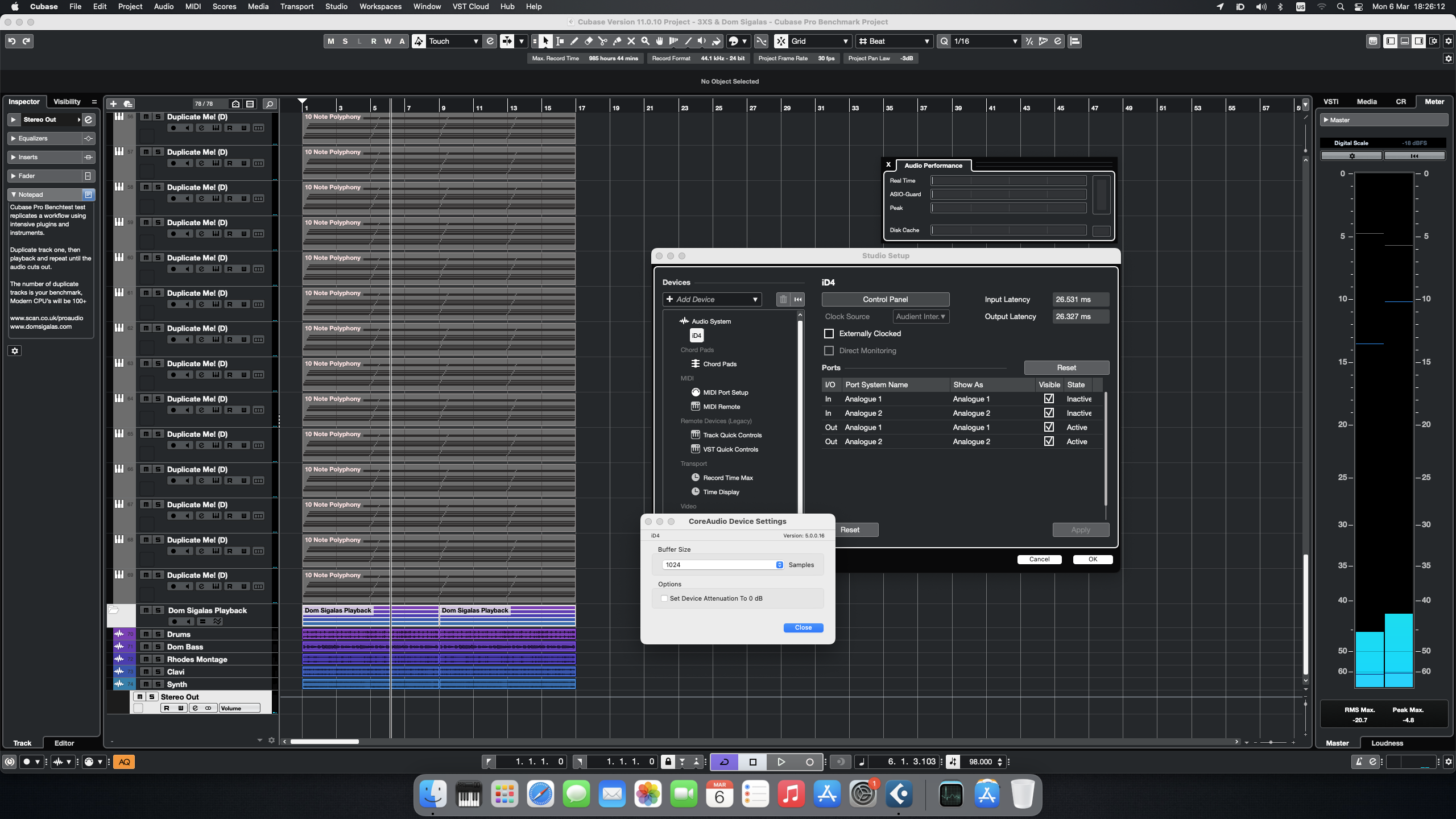Select the Erase tool in toolbar

(x=589, y=41)
